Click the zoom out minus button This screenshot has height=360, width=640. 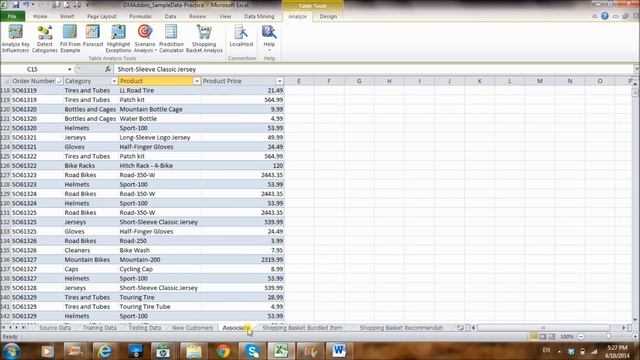pyautogui.click(x=581, y=336)
